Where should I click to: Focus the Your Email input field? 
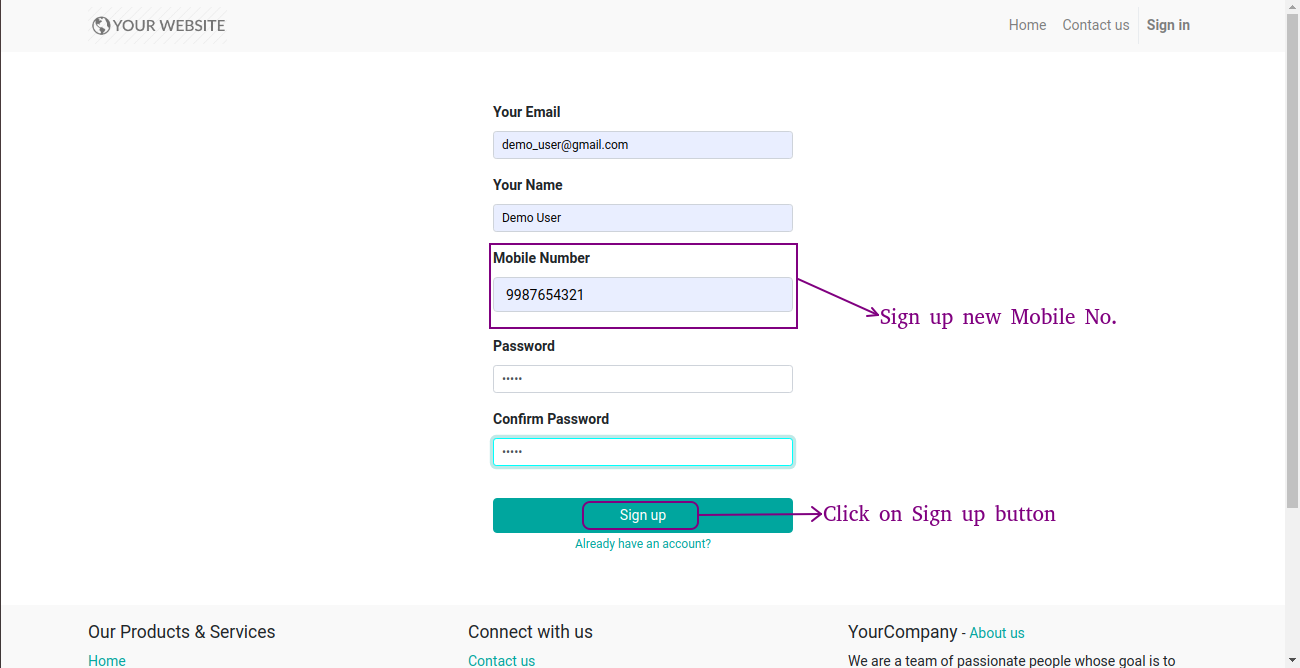pos(643,145)
